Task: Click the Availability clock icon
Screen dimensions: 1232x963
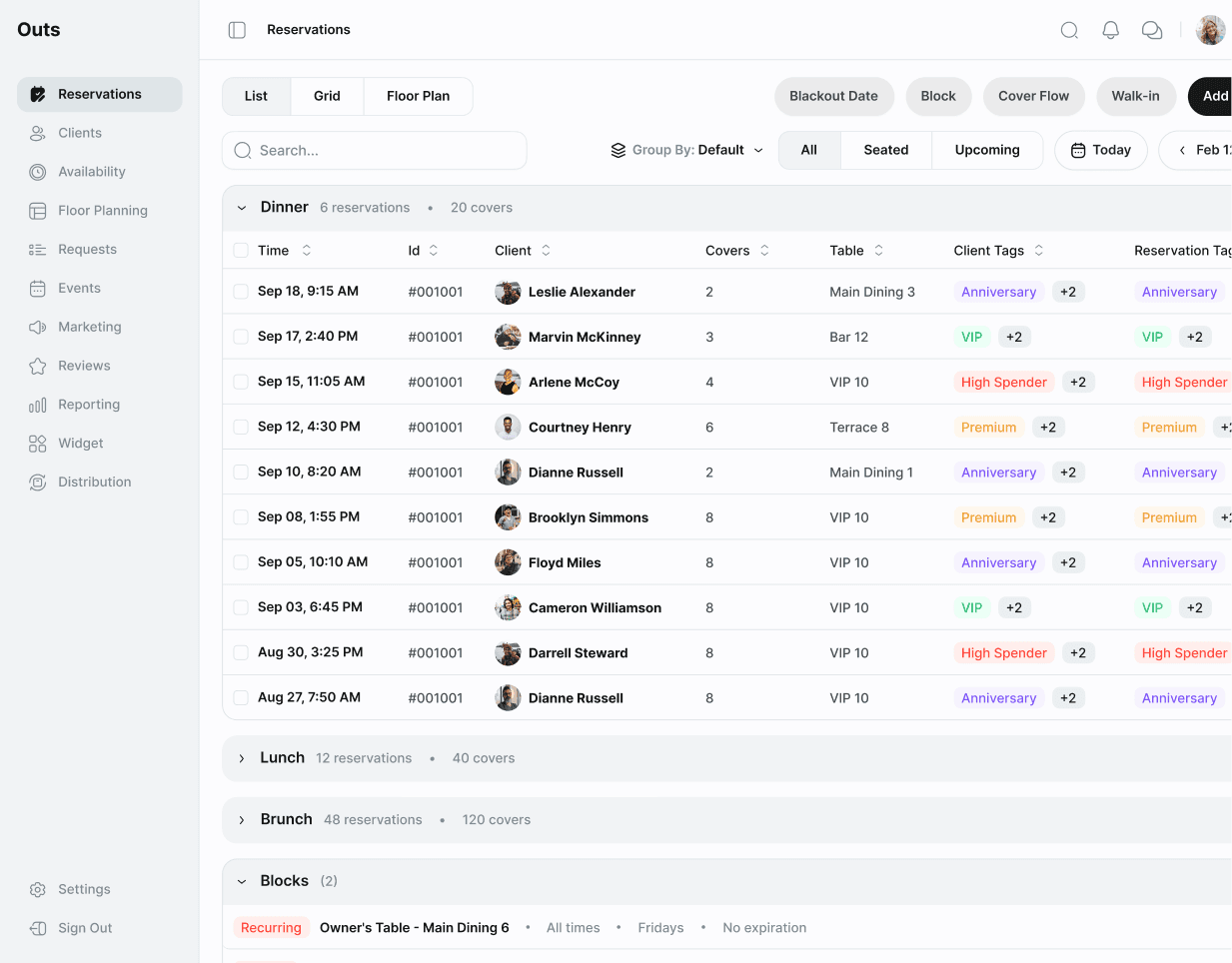Action: tap(38, 172)
